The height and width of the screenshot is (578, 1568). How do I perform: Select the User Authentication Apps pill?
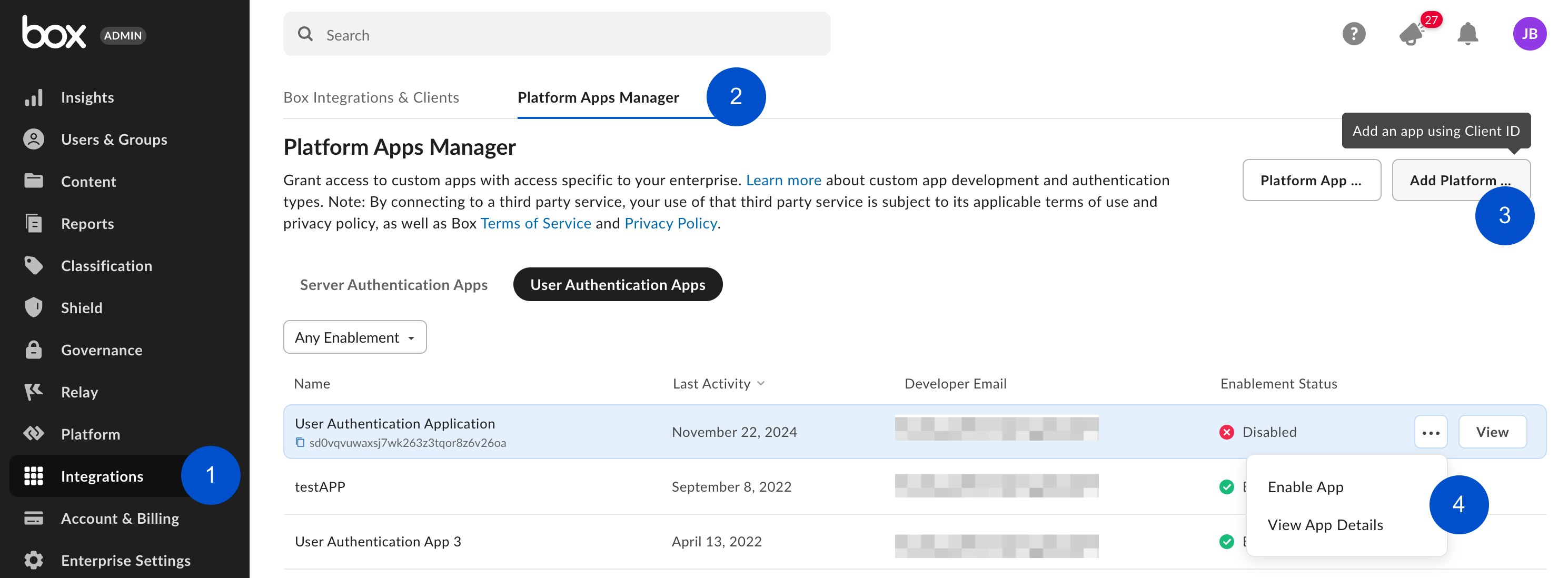[x=617, y=284]
